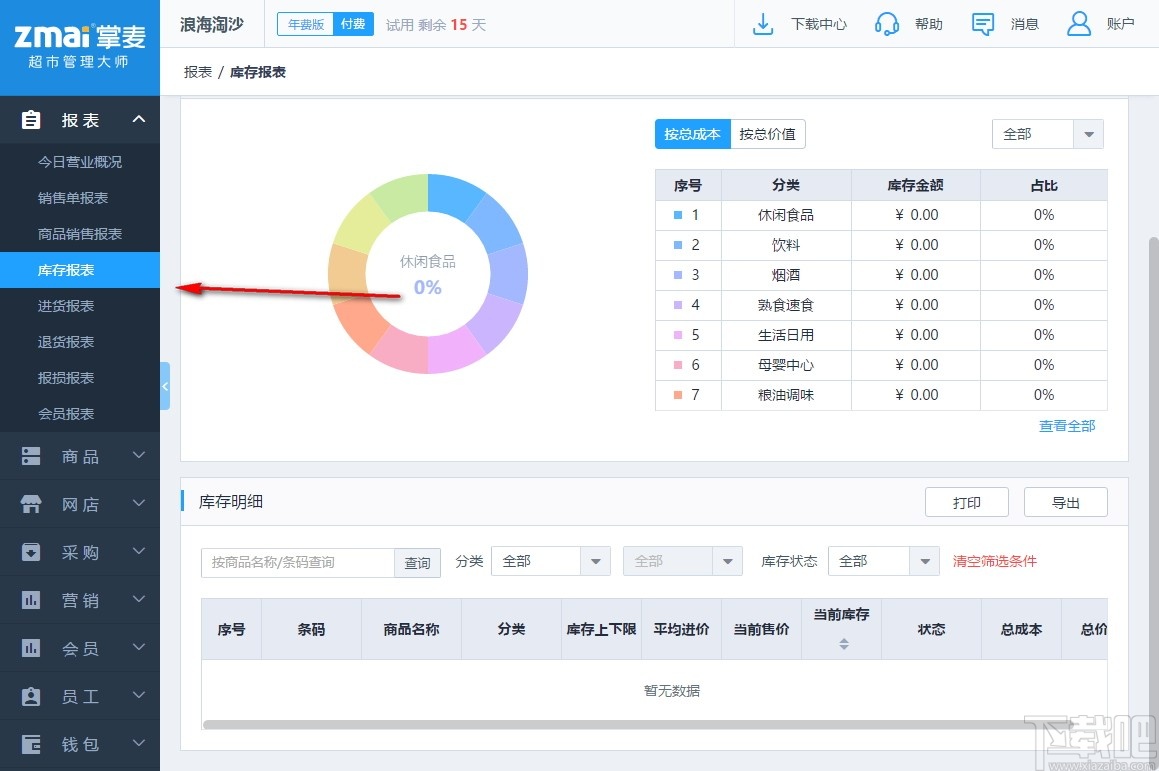Screen dimensions: 1159x771
Task: Switch chart to 按总成本
Action: [x=693, y=134]
